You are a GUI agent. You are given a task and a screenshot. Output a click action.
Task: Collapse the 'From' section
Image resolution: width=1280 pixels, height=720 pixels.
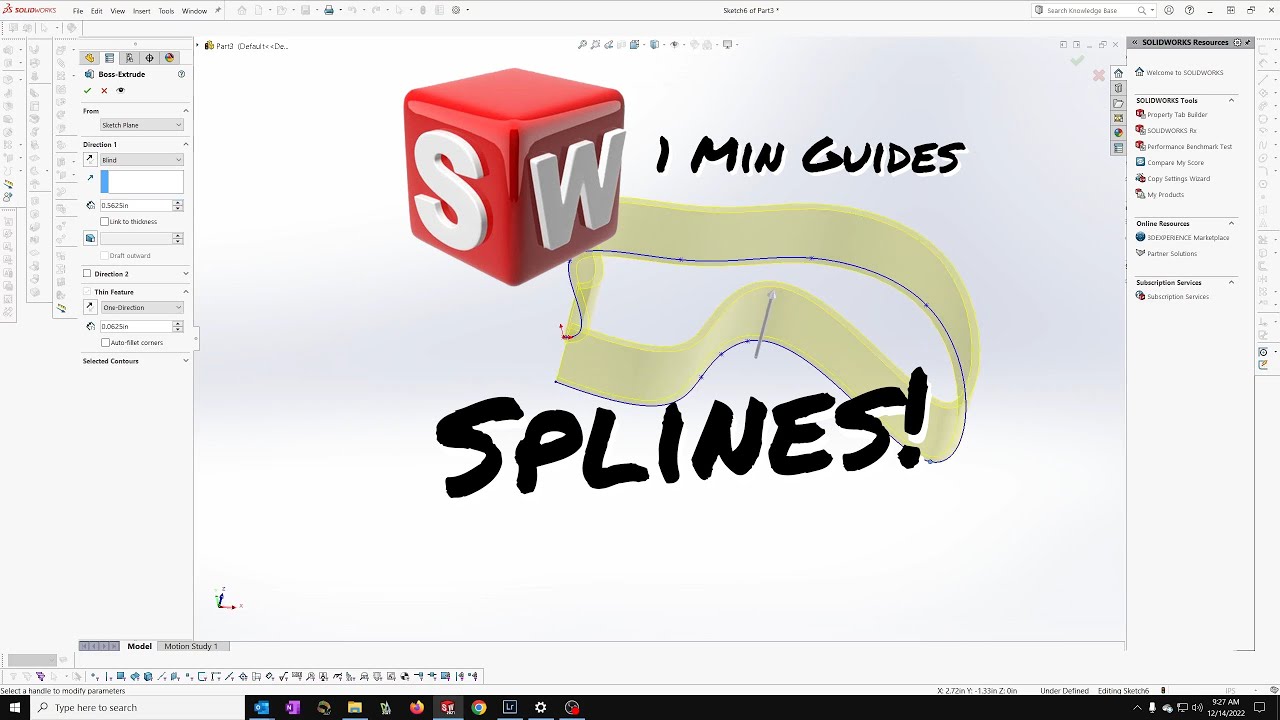[x=185, y=111]
